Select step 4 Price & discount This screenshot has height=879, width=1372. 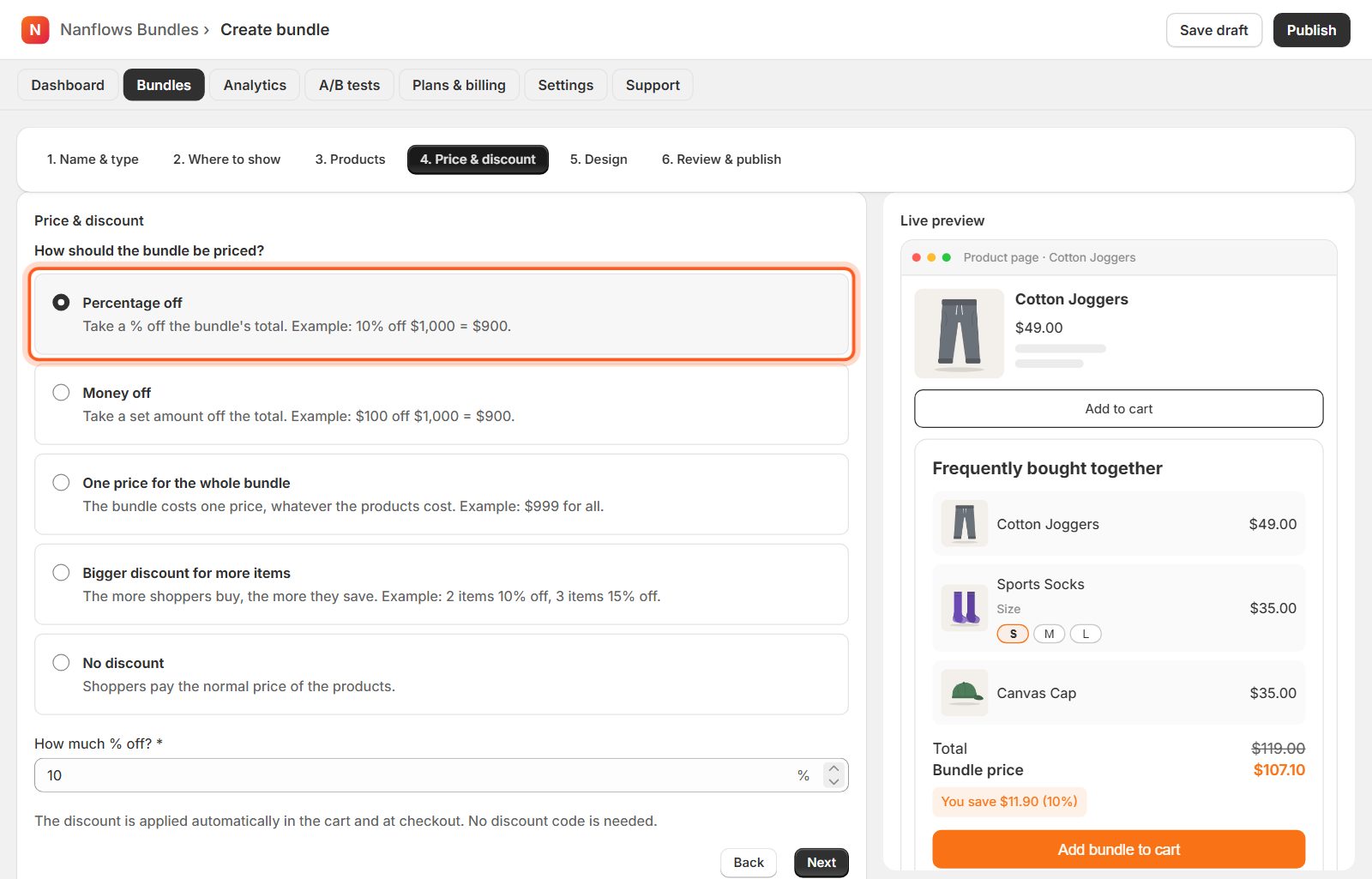tap(478, 160)
